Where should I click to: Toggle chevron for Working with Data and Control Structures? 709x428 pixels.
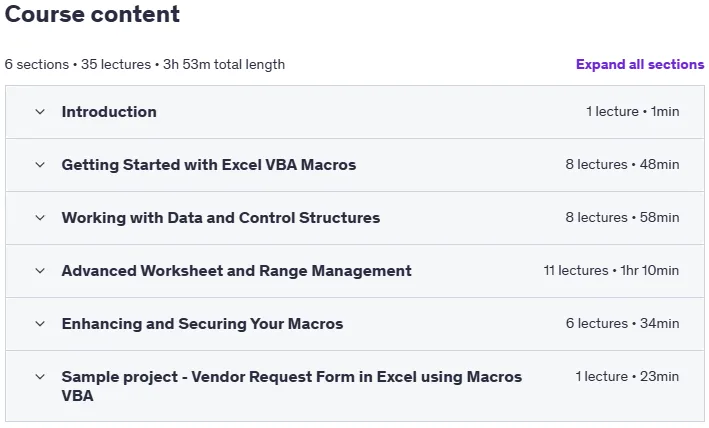coord(40,218)
